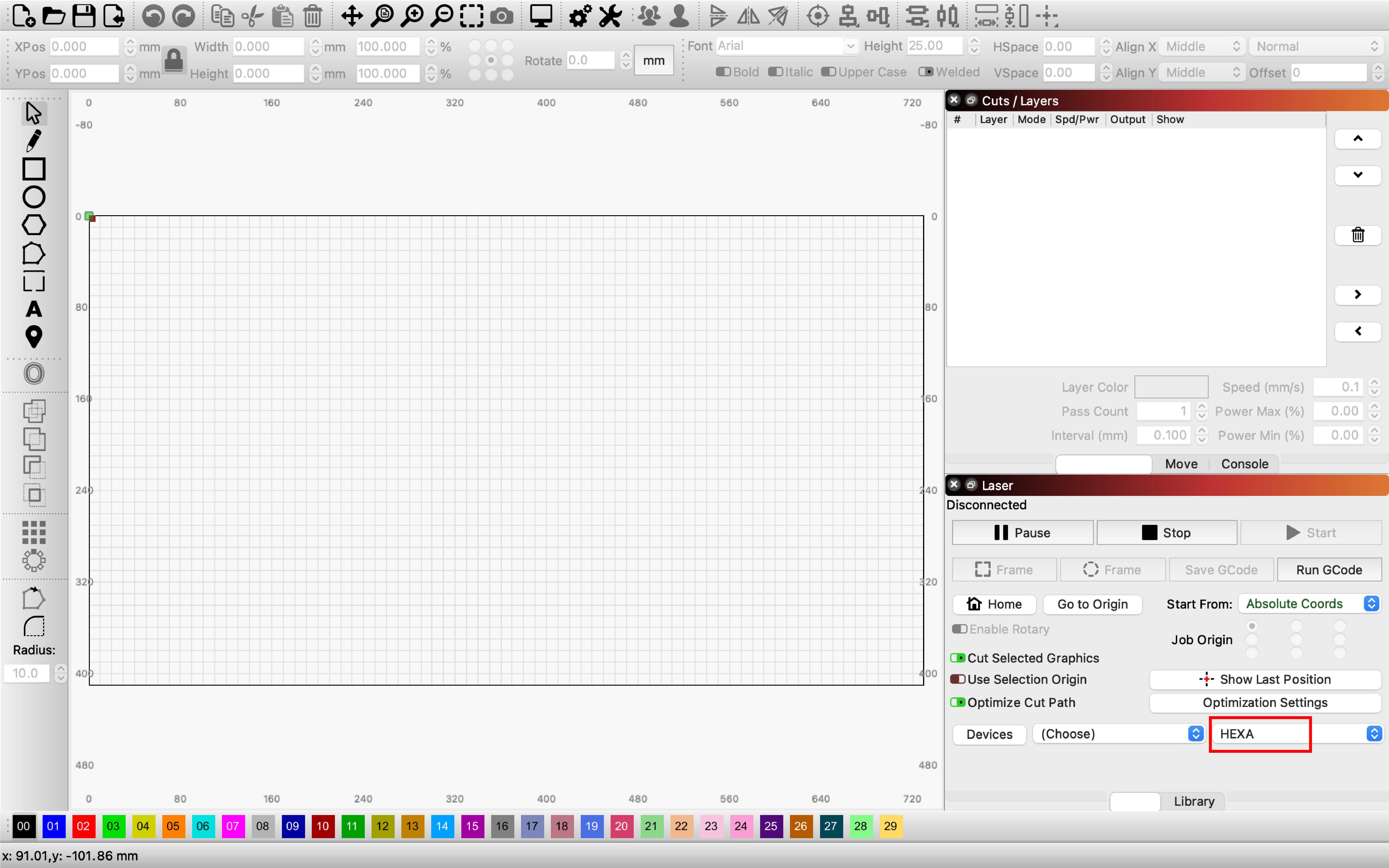Click the Pause button
1389x868 pixels.
(1022, 533)
